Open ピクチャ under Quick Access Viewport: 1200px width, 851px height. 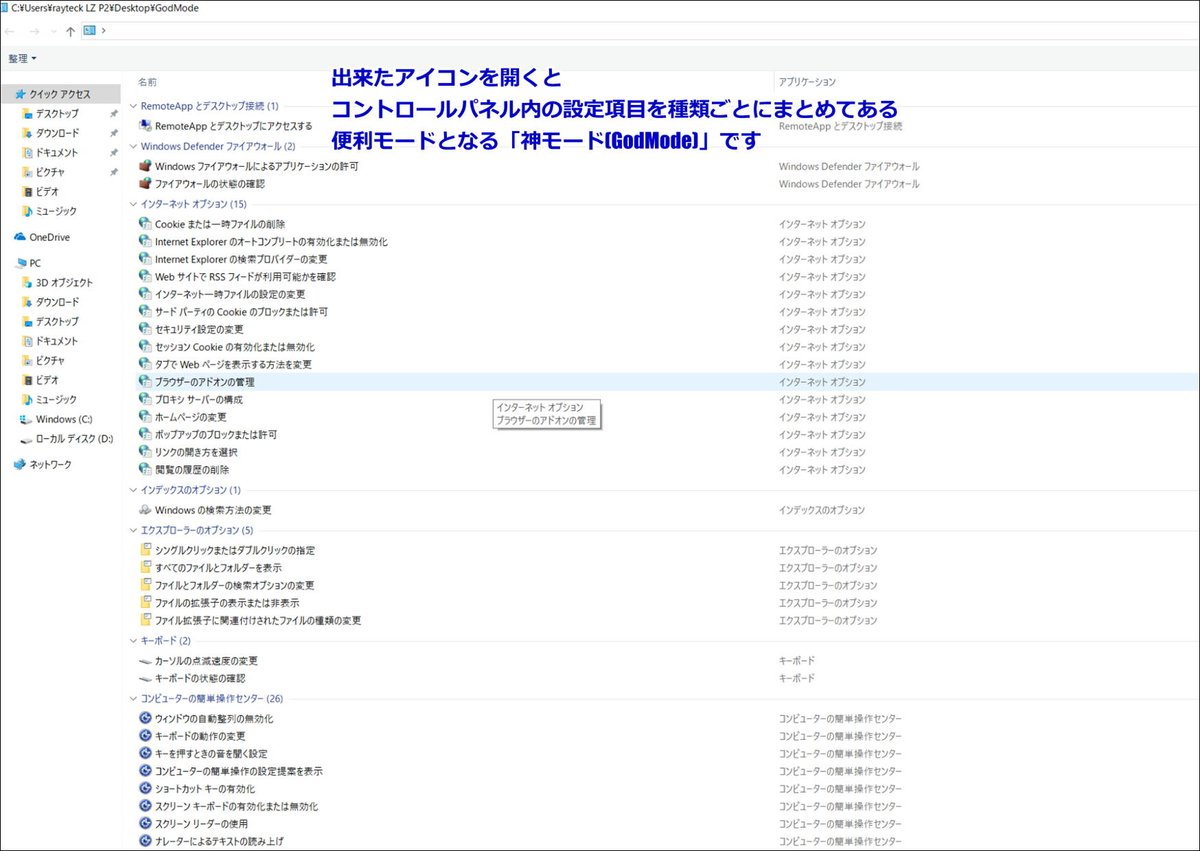coord(50,172)
